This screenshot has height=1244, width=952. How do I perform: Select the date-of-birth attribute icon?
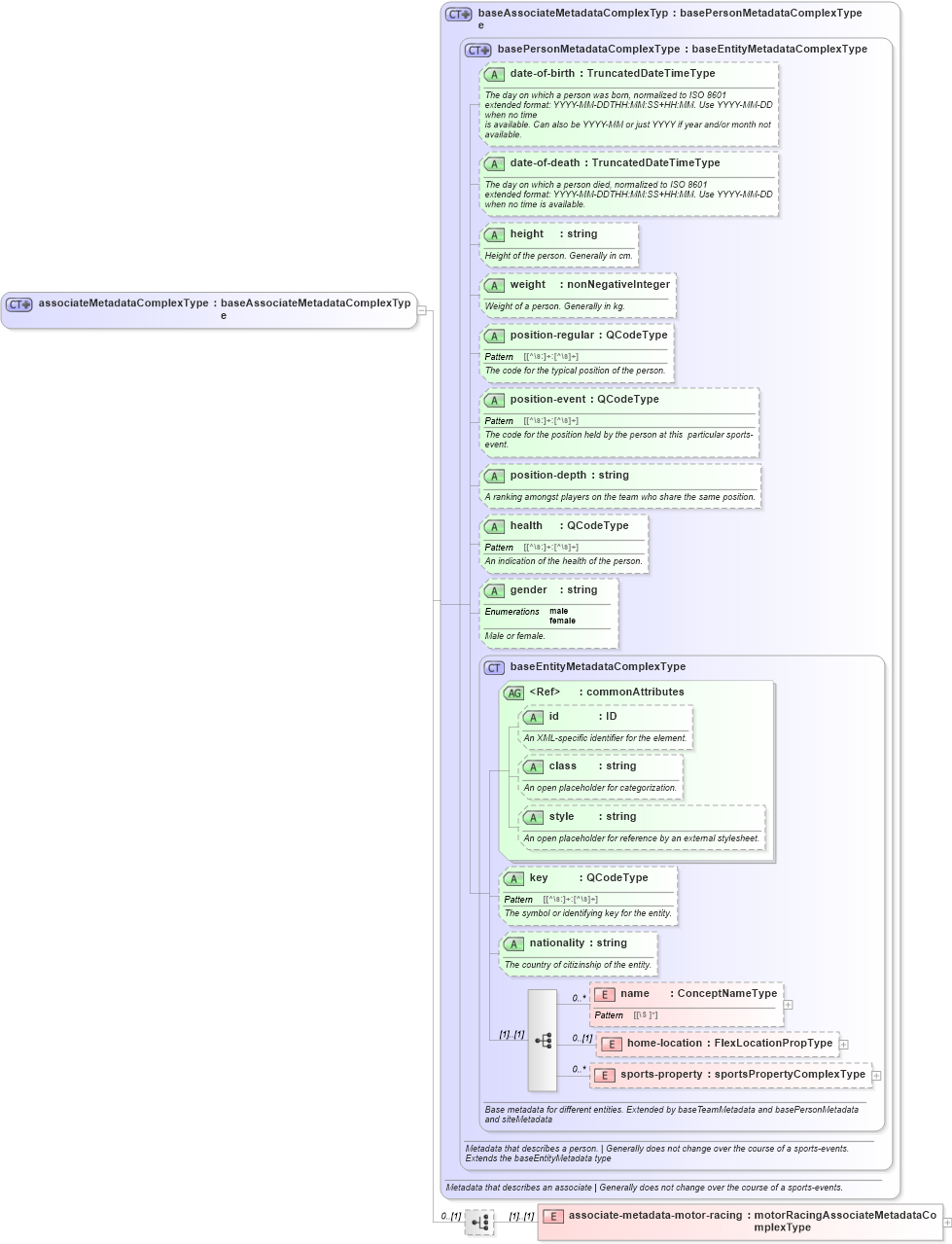pyautogui.click(x=495, y=73)
